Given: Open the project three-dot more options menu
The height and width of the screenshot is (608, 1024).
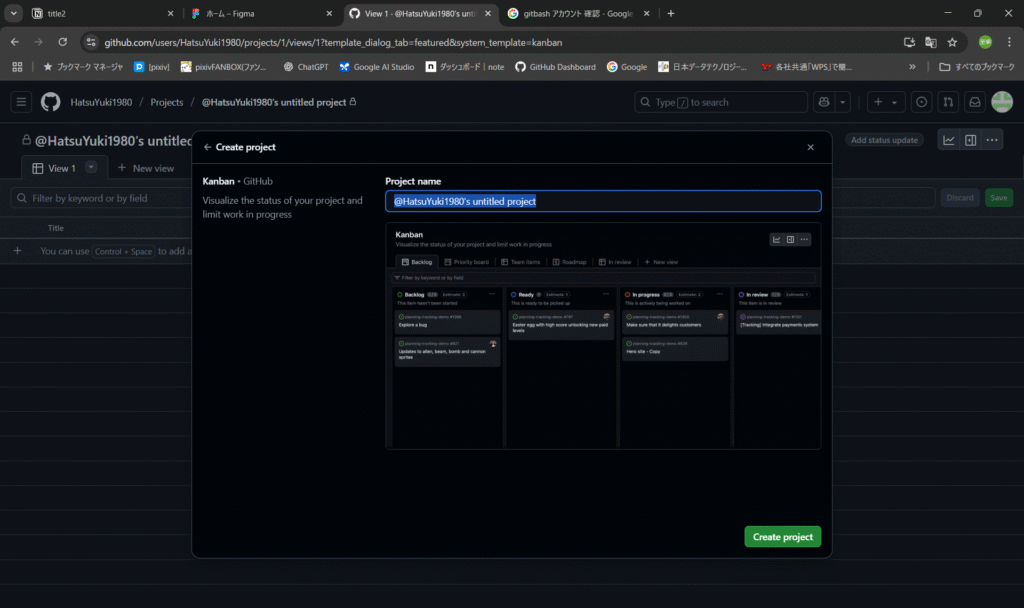Looking at the screenshot, I should pos(992,140).
